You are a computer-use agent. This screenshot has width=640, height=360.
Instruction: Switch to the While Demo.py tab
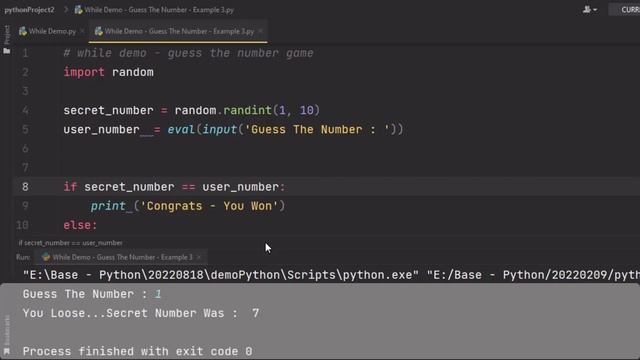[x=51, y=31]
